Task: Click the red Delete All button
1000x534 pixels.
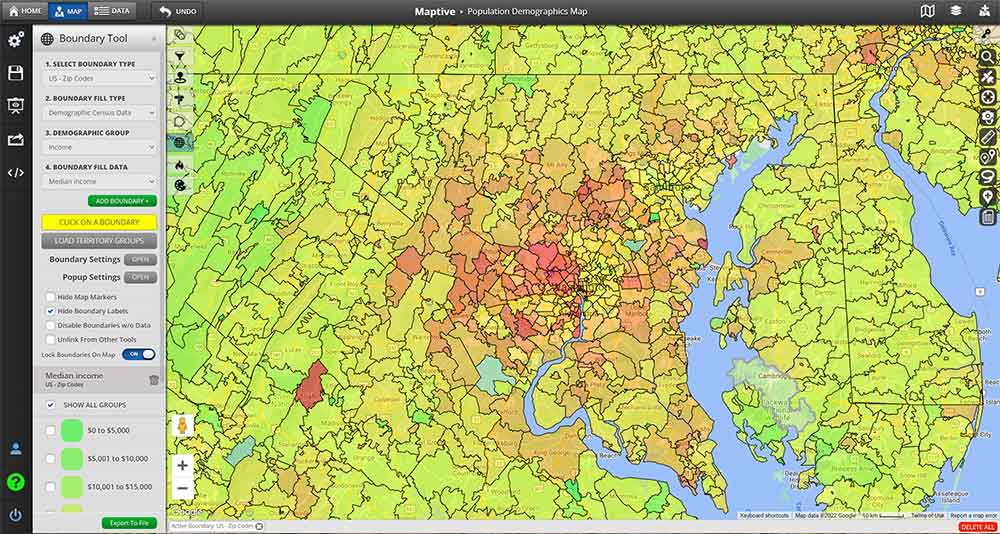Action: click(x=978, y=527)
